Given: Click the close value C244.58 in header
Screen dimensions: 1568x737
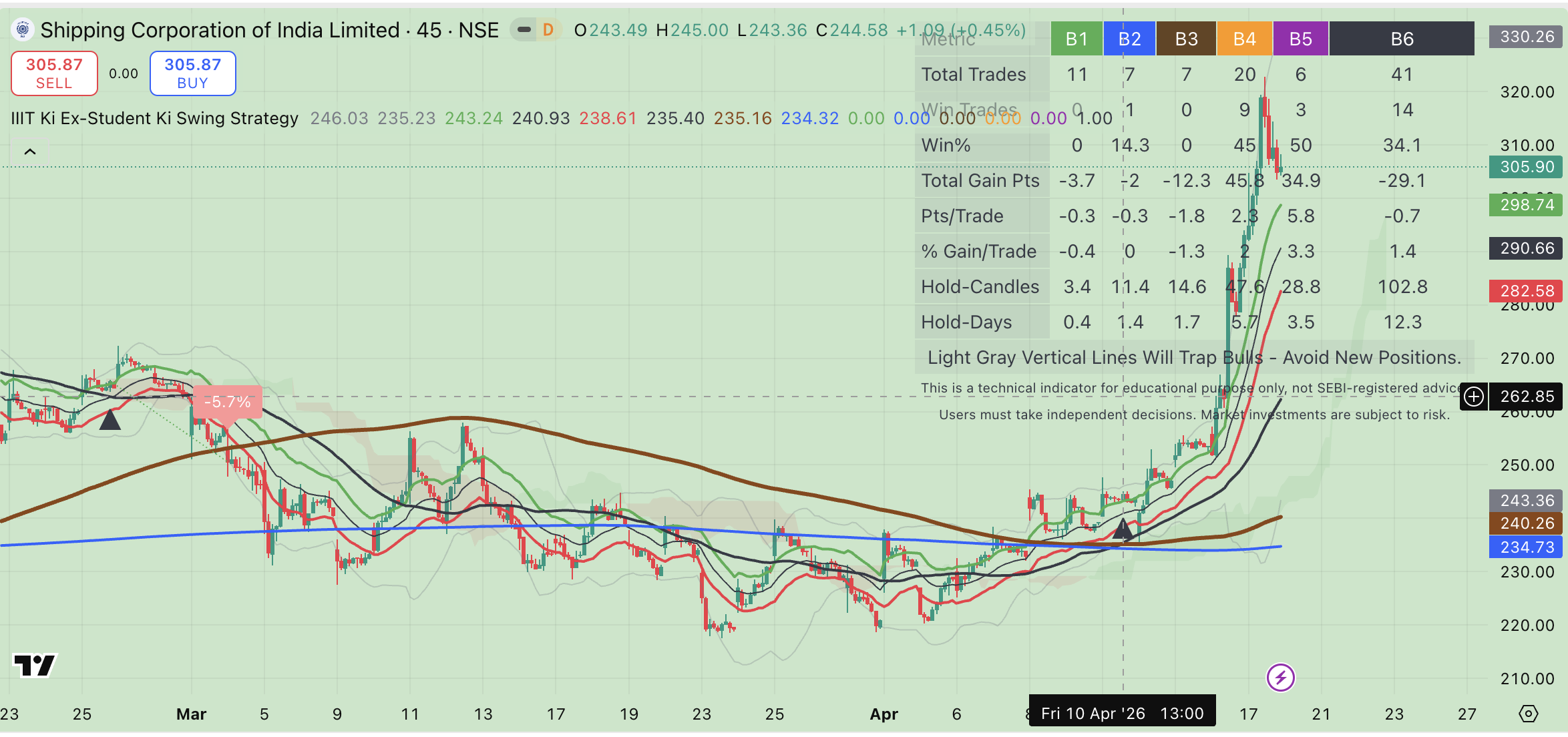Looking at the screenshot, I should [852, 30].
